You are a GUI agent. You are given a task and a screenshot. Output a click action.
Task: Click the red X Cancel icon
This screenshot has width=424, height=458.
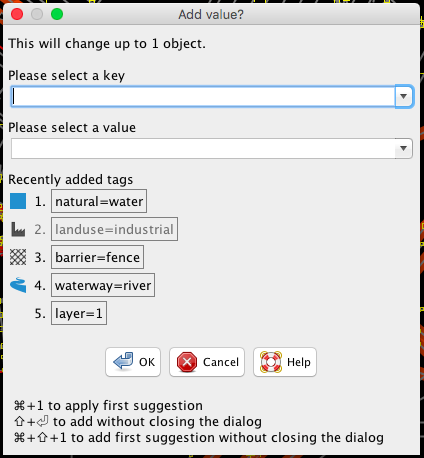187,362
